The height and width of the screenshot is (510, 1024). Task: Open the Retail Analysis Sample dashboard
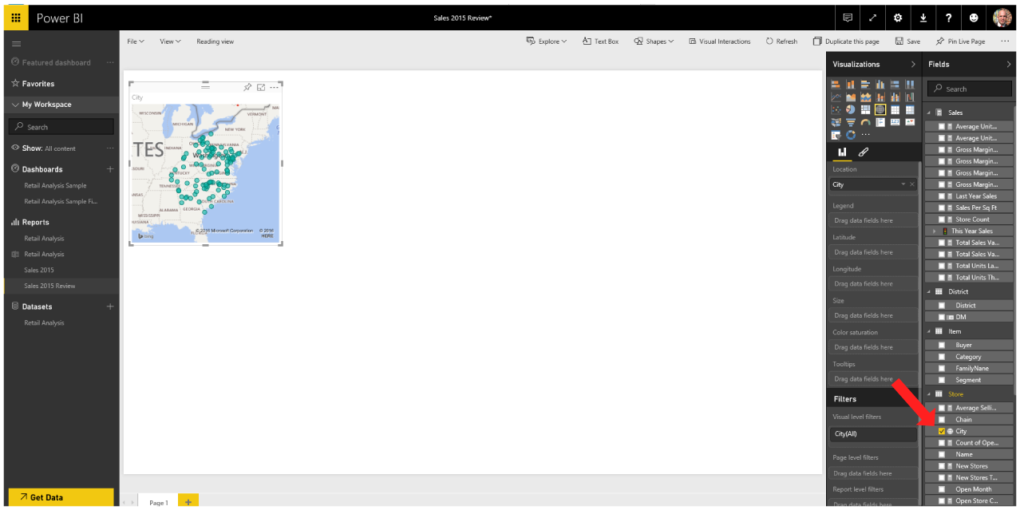55,185
